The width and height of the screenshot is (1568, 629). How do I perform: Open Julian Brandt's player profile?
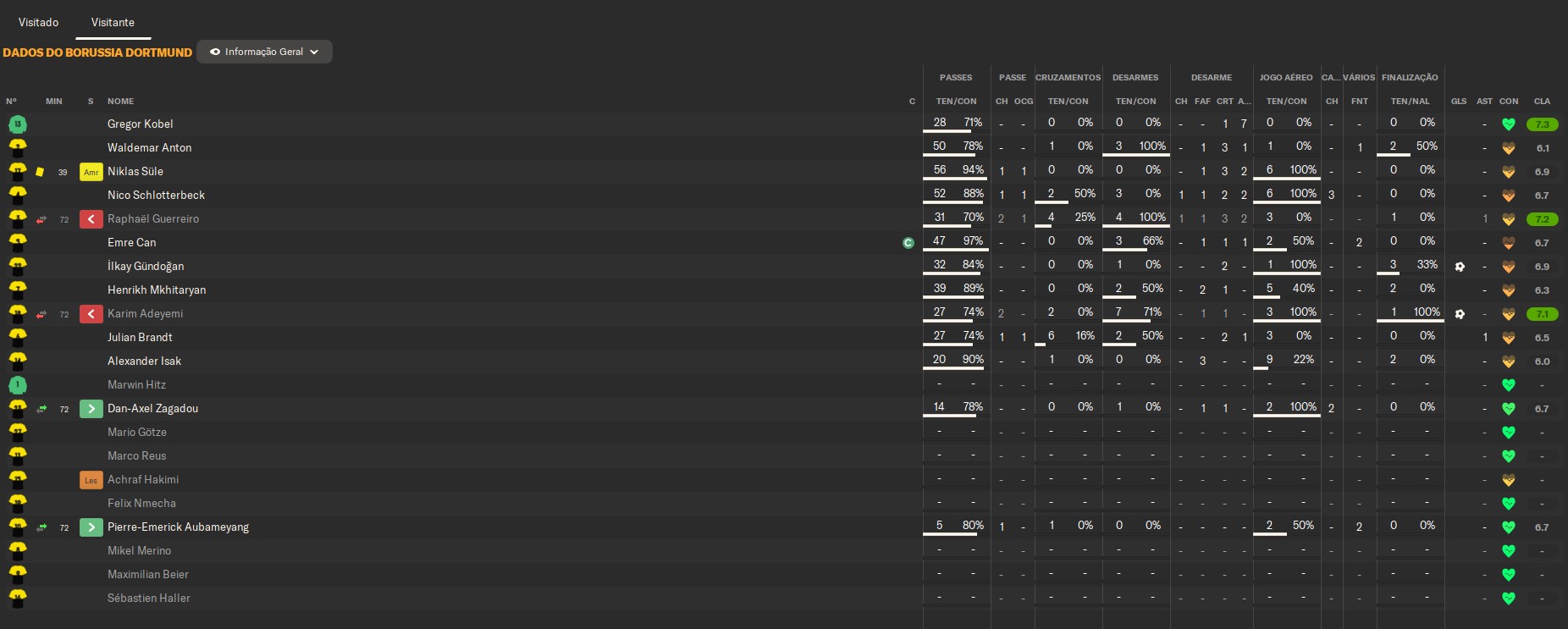140,338
